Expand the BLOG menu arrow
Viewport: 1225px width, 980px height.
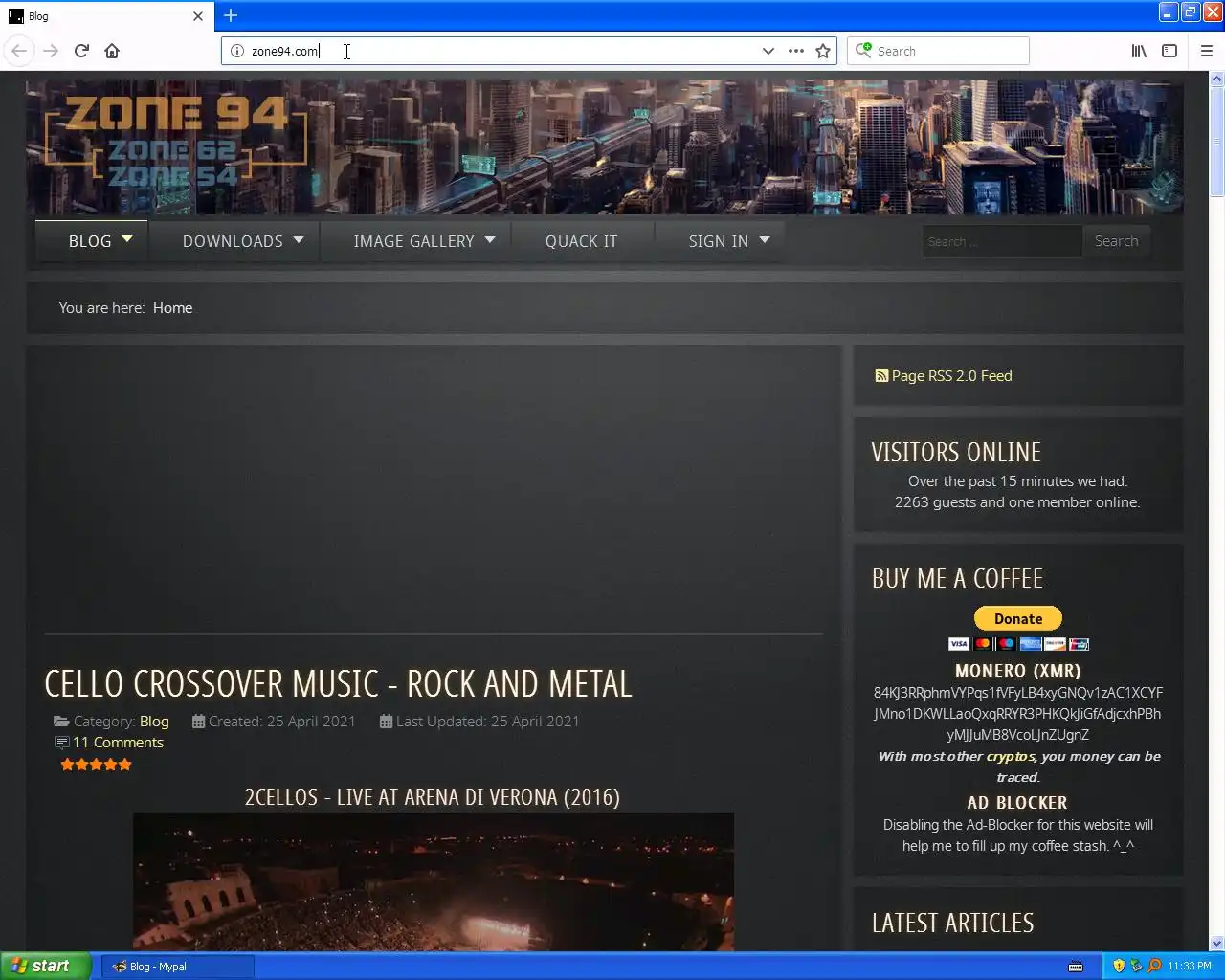[127, 239]
